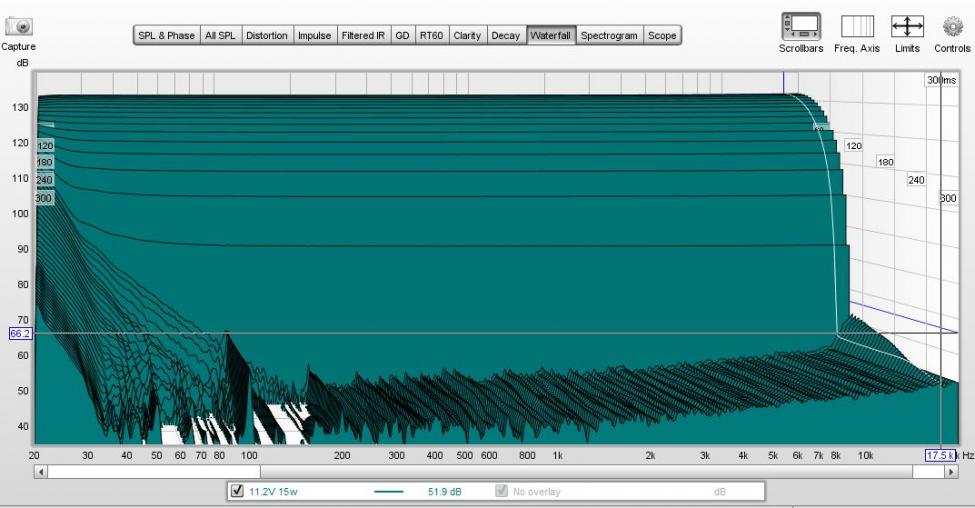Select the Scope tab
This screenshot has width=975, height=508.
tap(662, 35)
